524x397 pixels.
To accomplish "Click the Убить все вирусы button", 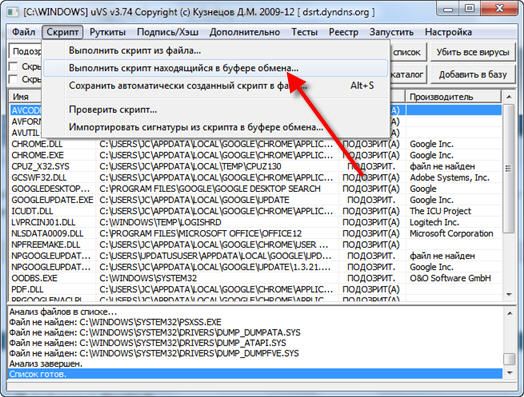I will point(473,52).
